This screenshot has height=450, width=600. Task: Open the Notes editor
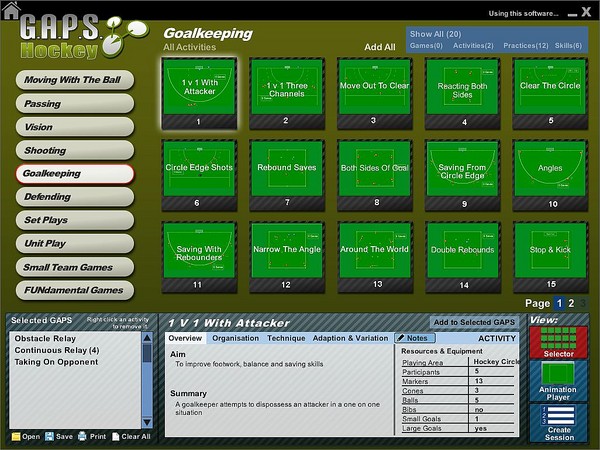point(414,338)
